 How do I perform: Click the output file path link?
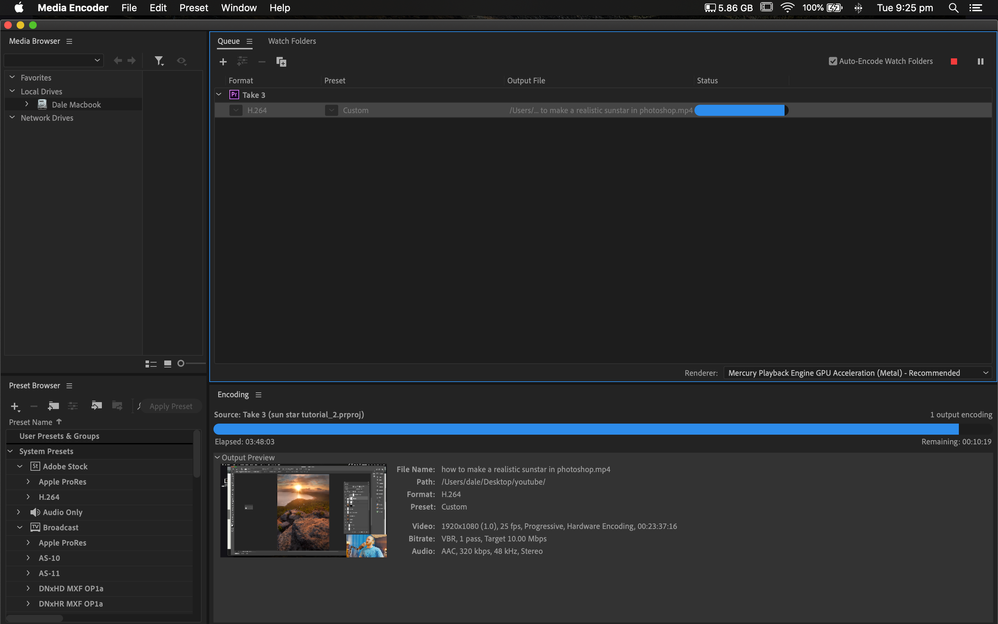(x=600, y=110)
